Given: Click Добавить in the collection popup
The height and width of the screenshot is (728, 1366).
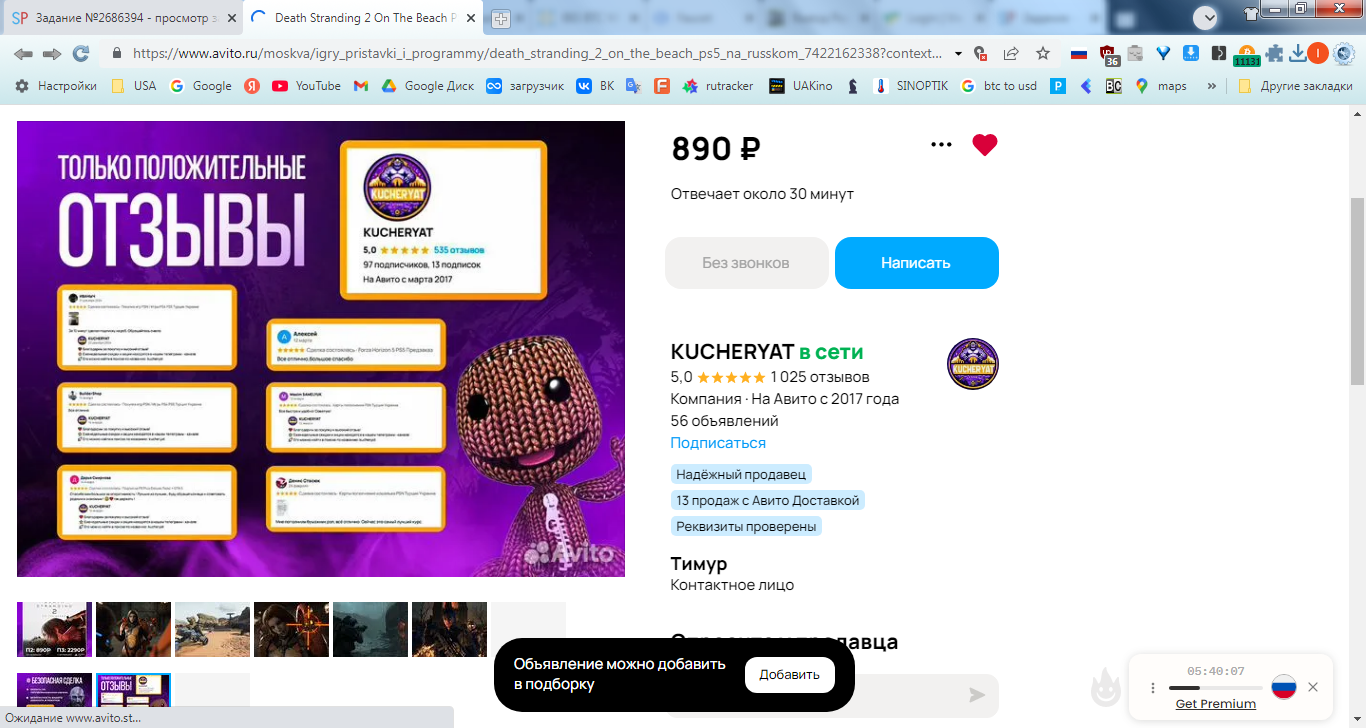Looking at the screenshot, I should click(790, 675).
